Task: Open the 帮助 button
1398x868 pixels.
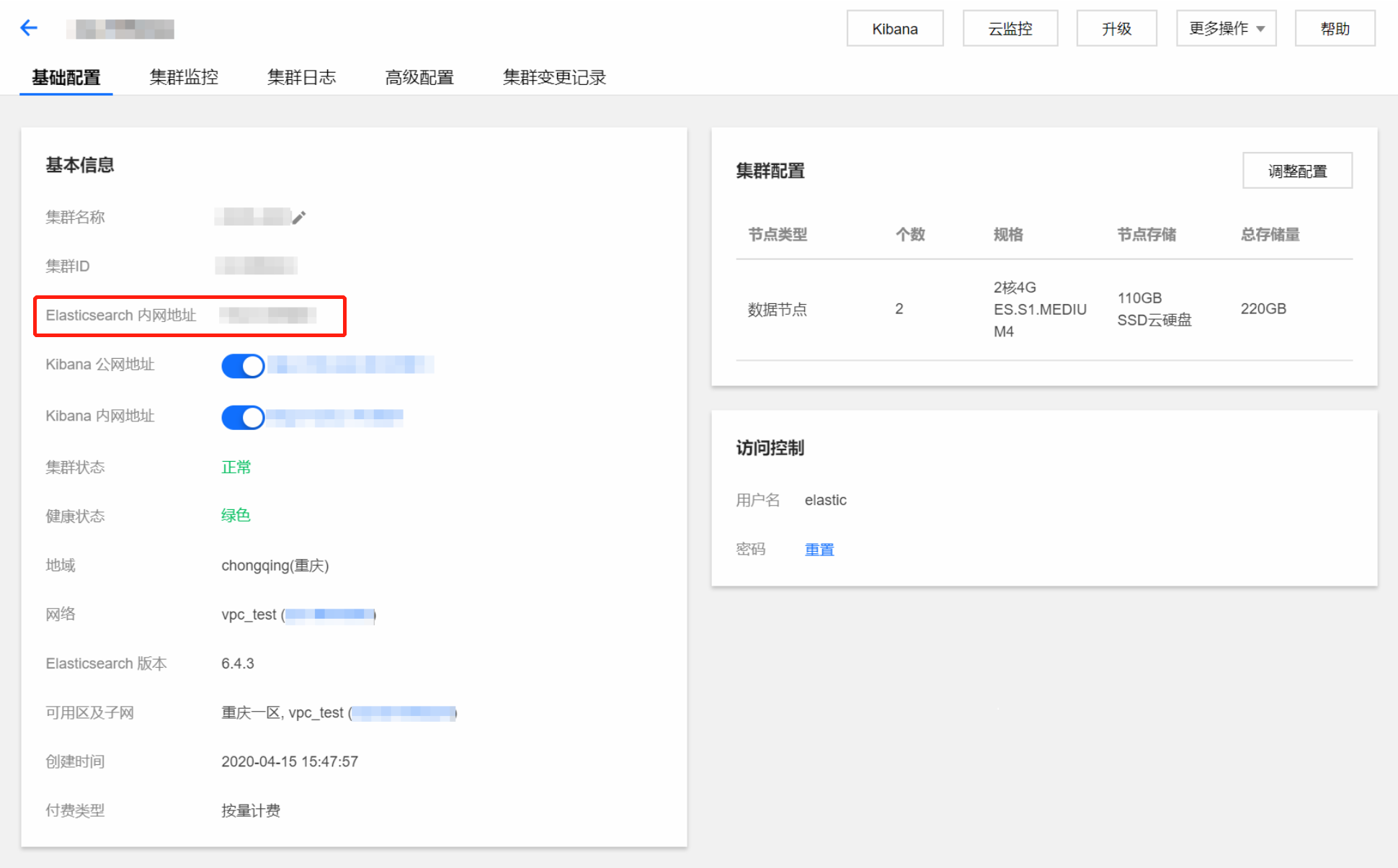Action: pos(1335,29)
